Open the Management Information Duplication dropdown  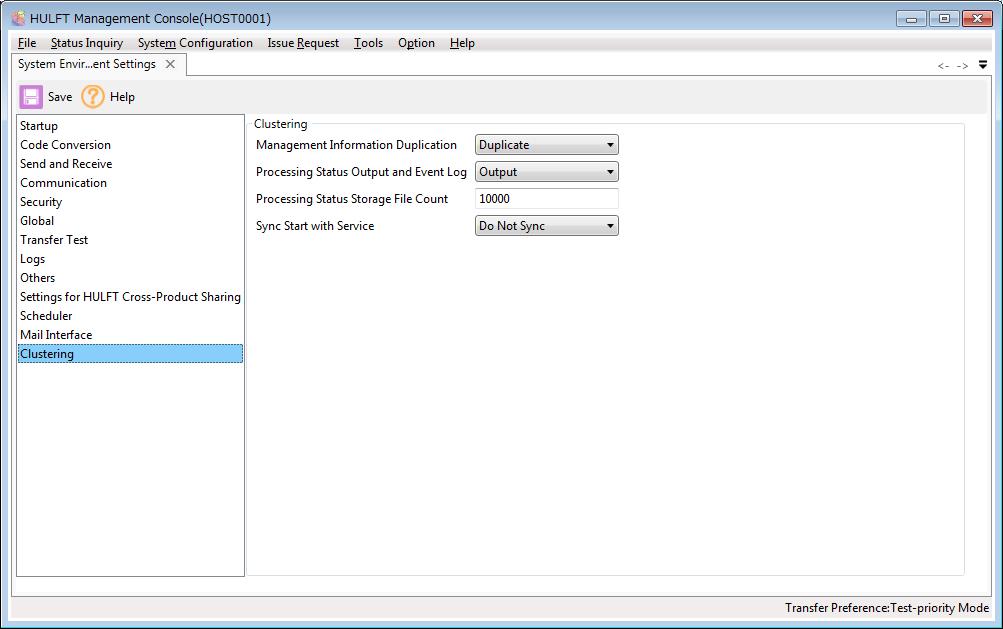click(x=546, y=145)
